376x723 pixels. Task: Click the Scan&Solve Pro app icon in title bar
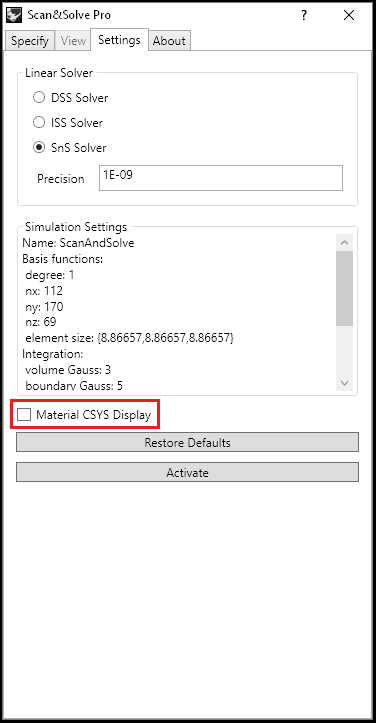point(15,15)
